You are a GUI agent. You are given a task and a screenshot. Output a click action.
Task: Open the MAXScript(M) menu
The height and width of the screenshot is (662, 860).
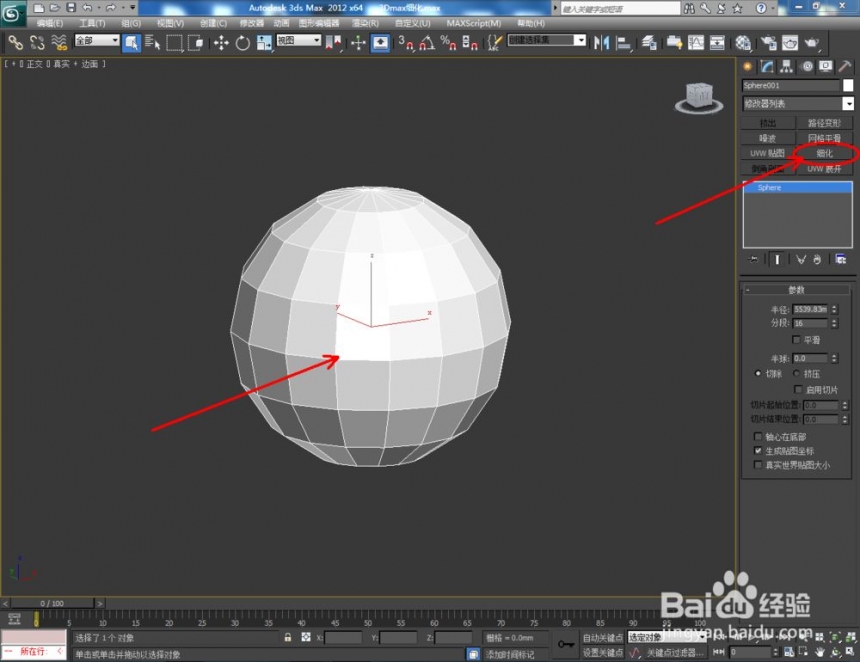point(474,23)
